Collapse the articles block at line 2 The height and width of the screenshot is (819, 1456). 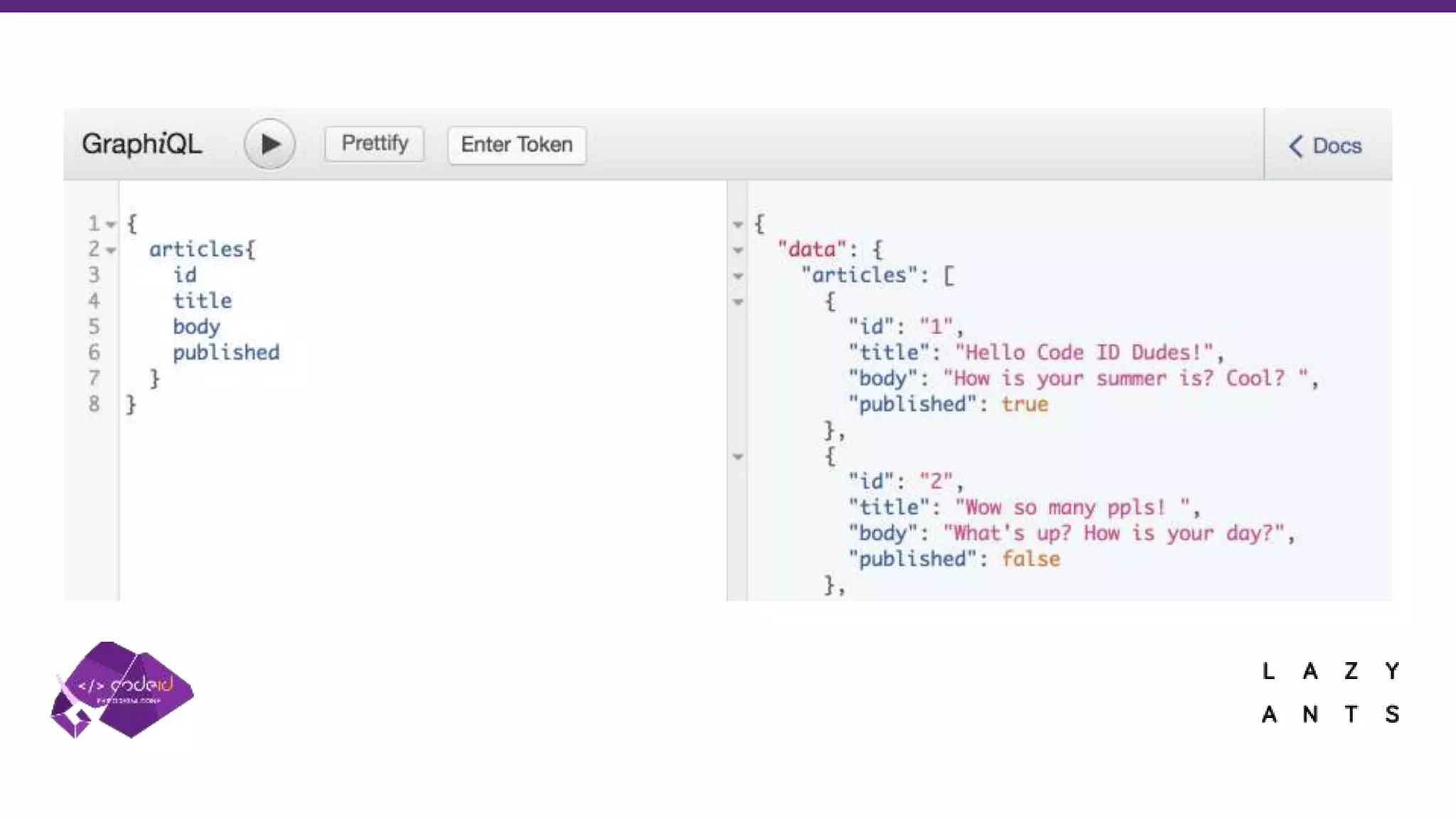click(x=111, y=250)
